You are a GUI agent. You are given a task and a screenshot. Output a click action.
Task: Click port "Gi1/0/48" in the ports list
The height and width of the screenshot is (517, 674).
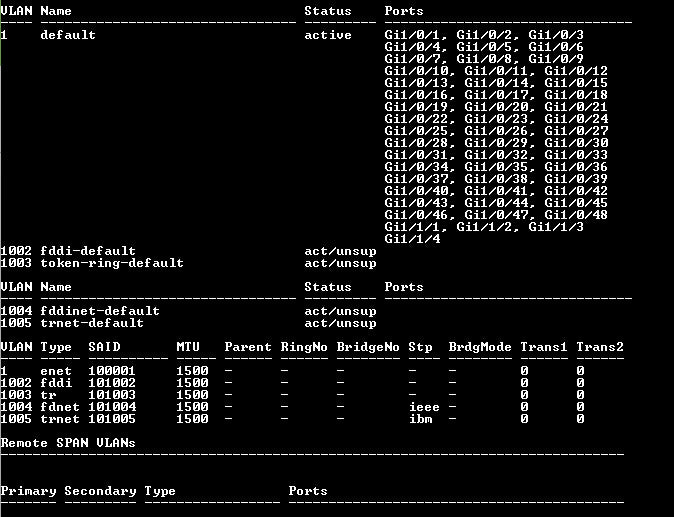(x=576, y=215)
